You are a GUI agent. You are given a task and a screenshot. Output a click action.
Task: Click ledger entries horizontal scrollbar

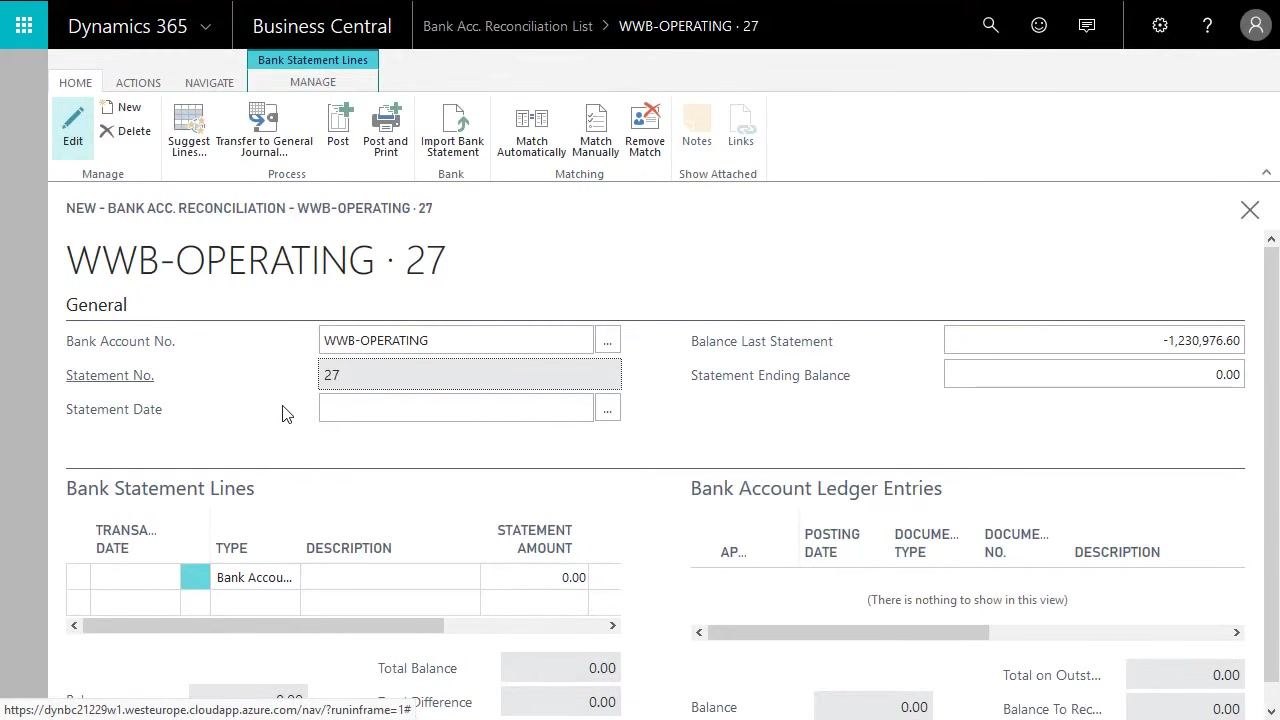[x=848, y=632]
